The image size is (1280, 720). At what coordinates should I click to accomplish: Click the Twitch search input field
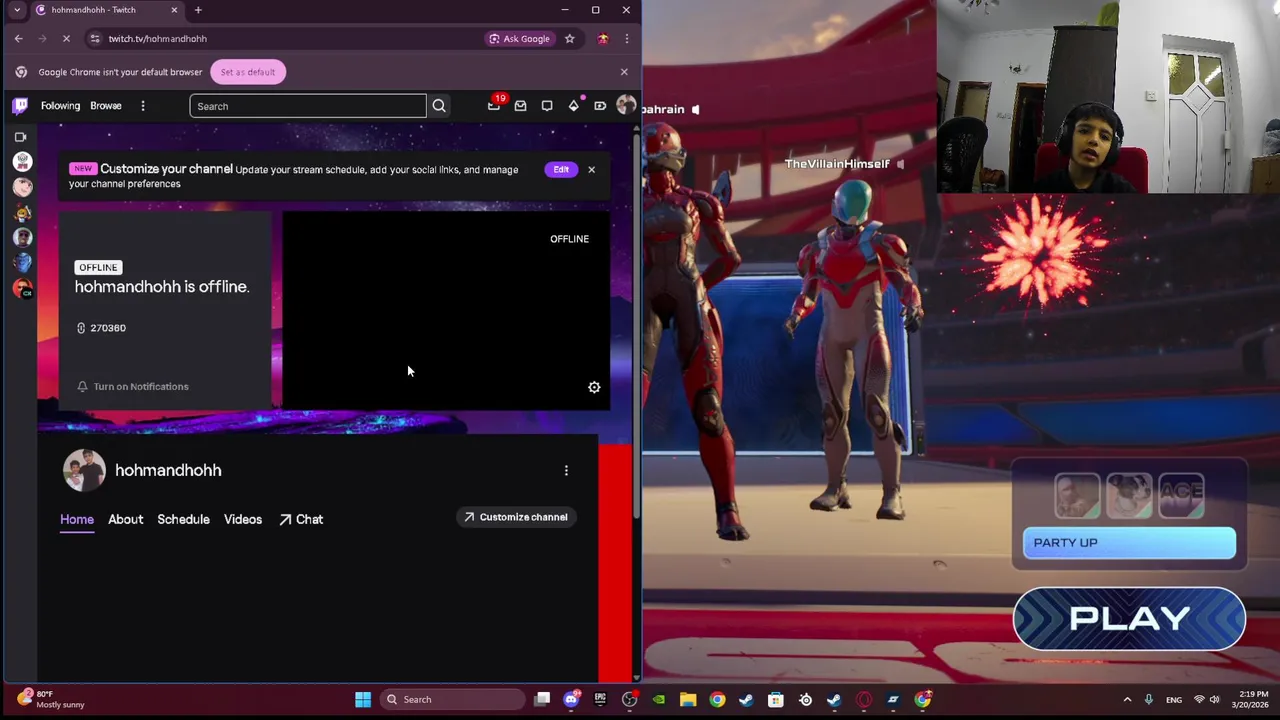[x=308, y=106]
